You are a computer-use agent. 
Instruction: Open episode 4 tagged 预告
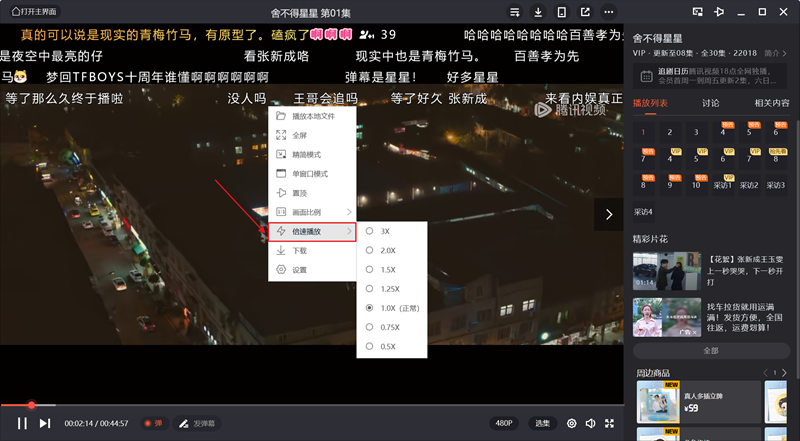tap(723, 132)
